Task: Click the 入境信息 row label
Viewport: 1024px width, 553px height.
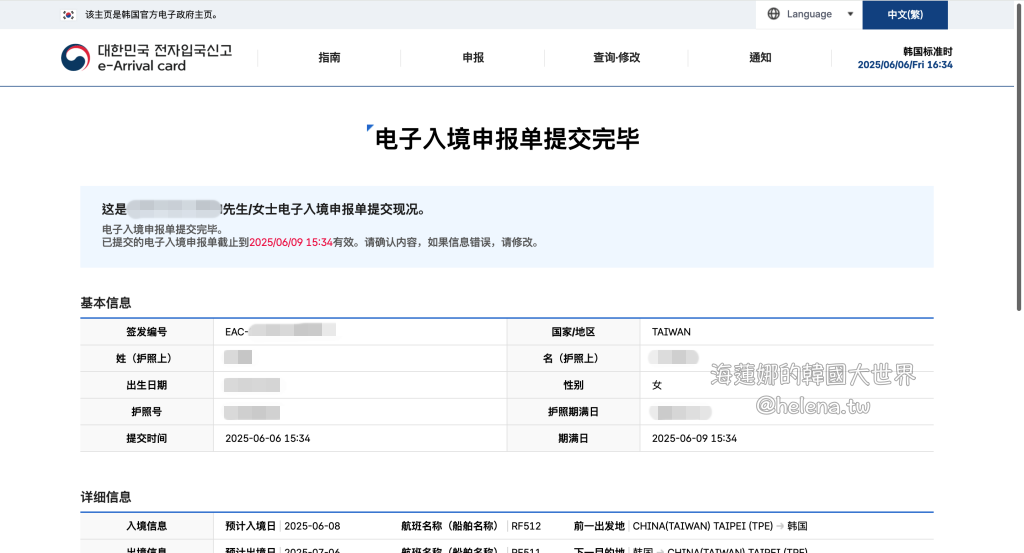Action: click(x=146, y=526)
